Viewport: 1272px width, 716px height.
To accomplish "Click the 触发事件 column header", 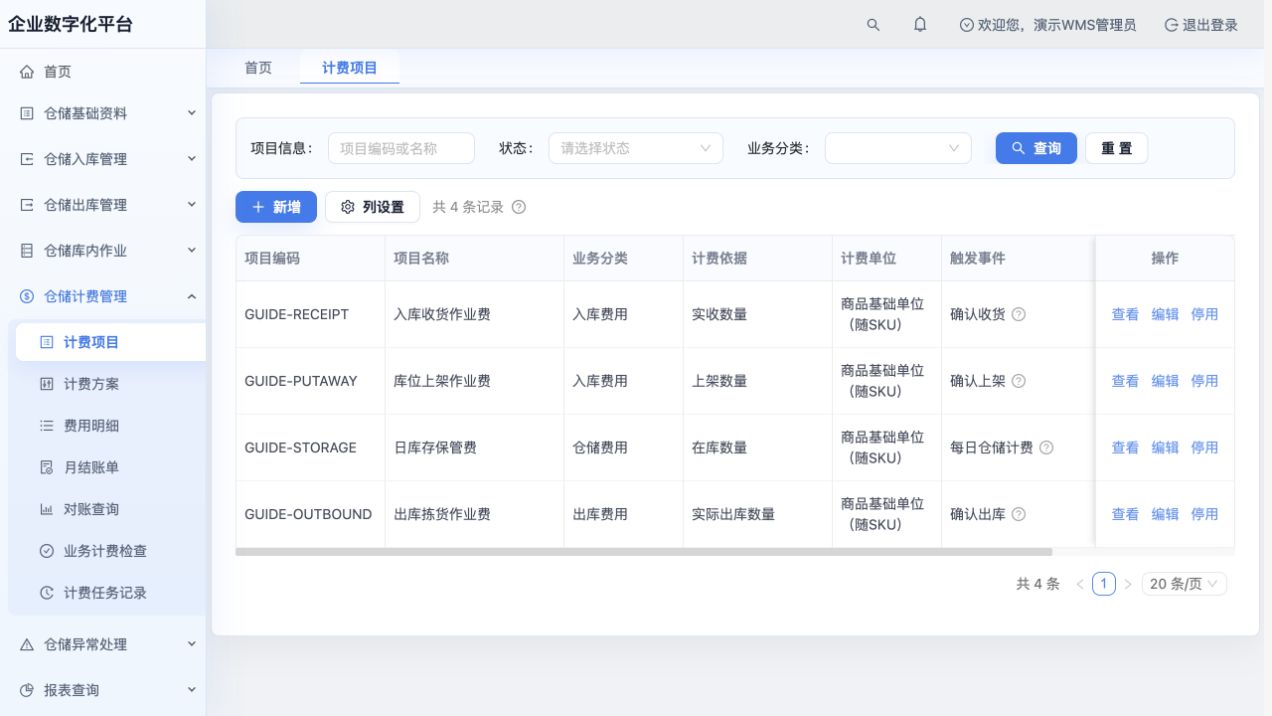I will pyautogui.click(x=1018, y=258).
